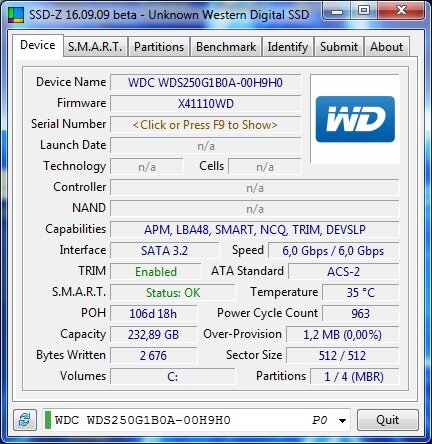Click the Capabilities value APM, LBA48, SMART
The image size is (432, 444).
tap(255, 230)
